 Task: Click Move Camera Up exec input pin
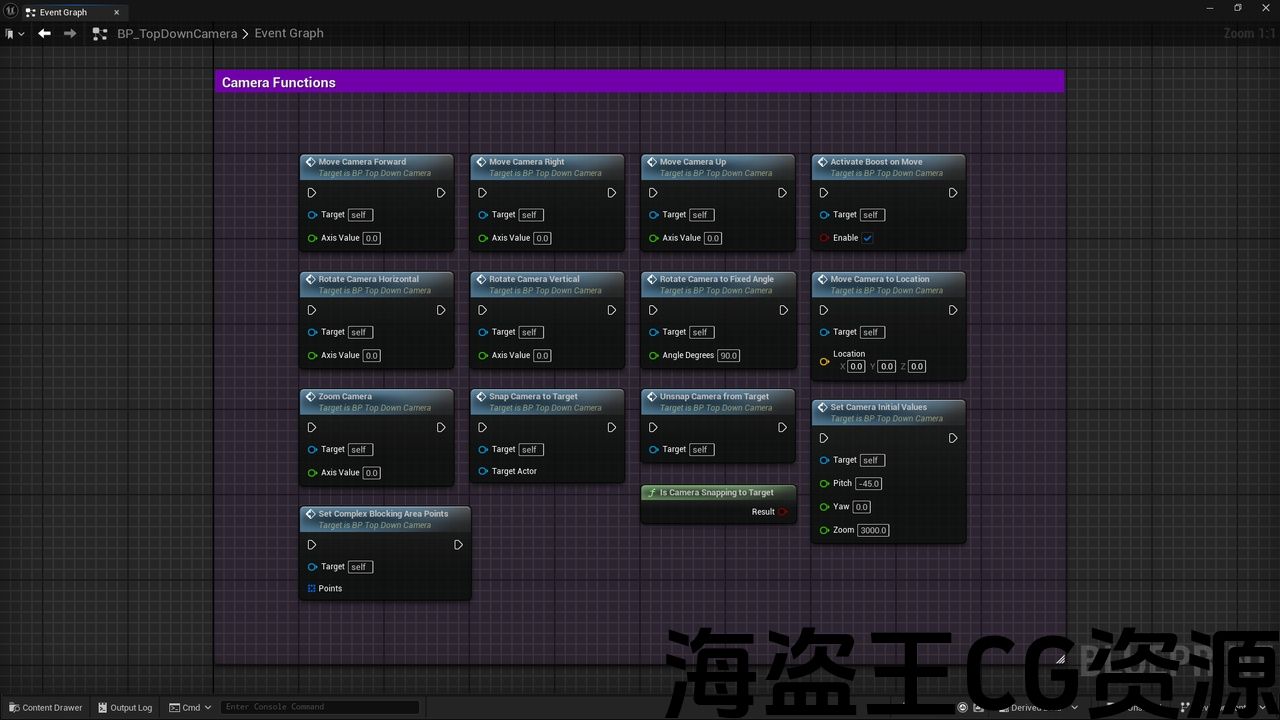pos(653,193)
